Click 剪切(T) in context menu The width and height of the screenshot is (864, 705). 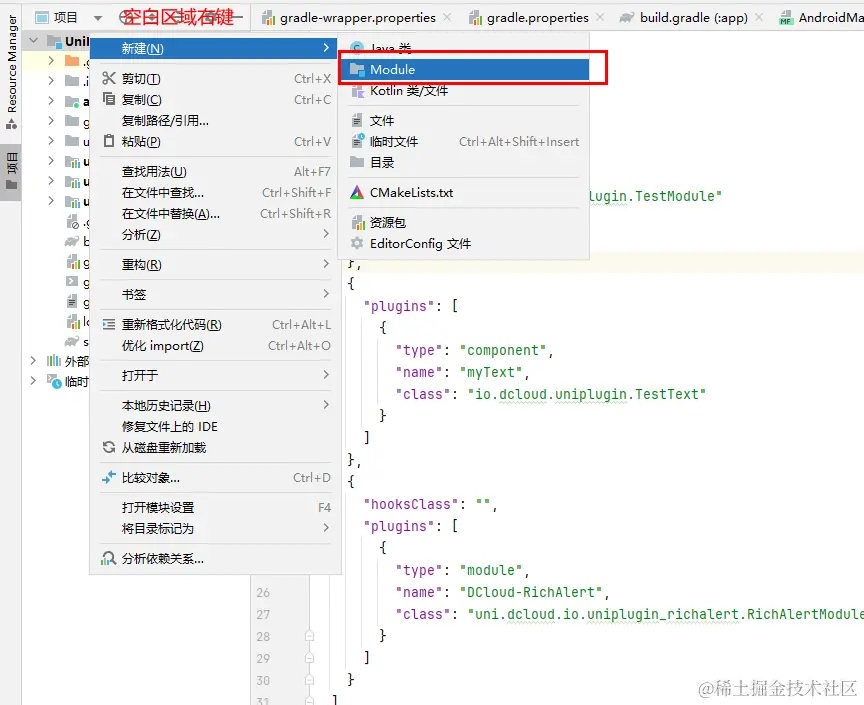pyautogui.click(x=215, y=79)
